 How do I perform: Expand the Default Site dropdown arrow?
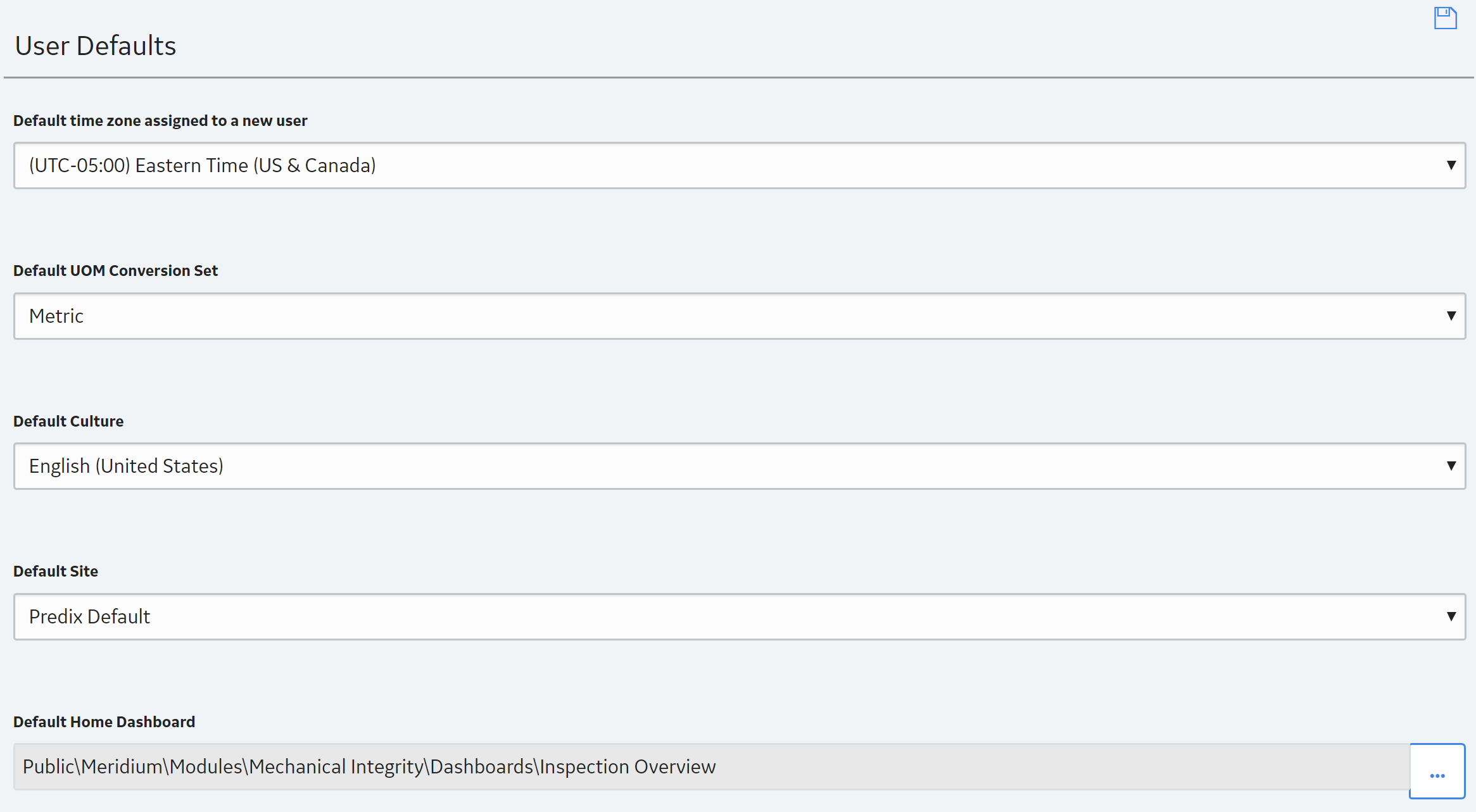pos(1451,616)
